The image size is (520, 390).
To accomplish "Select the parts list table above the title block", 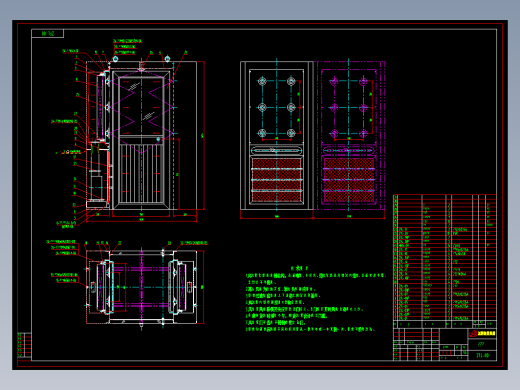I will (445, 257).
